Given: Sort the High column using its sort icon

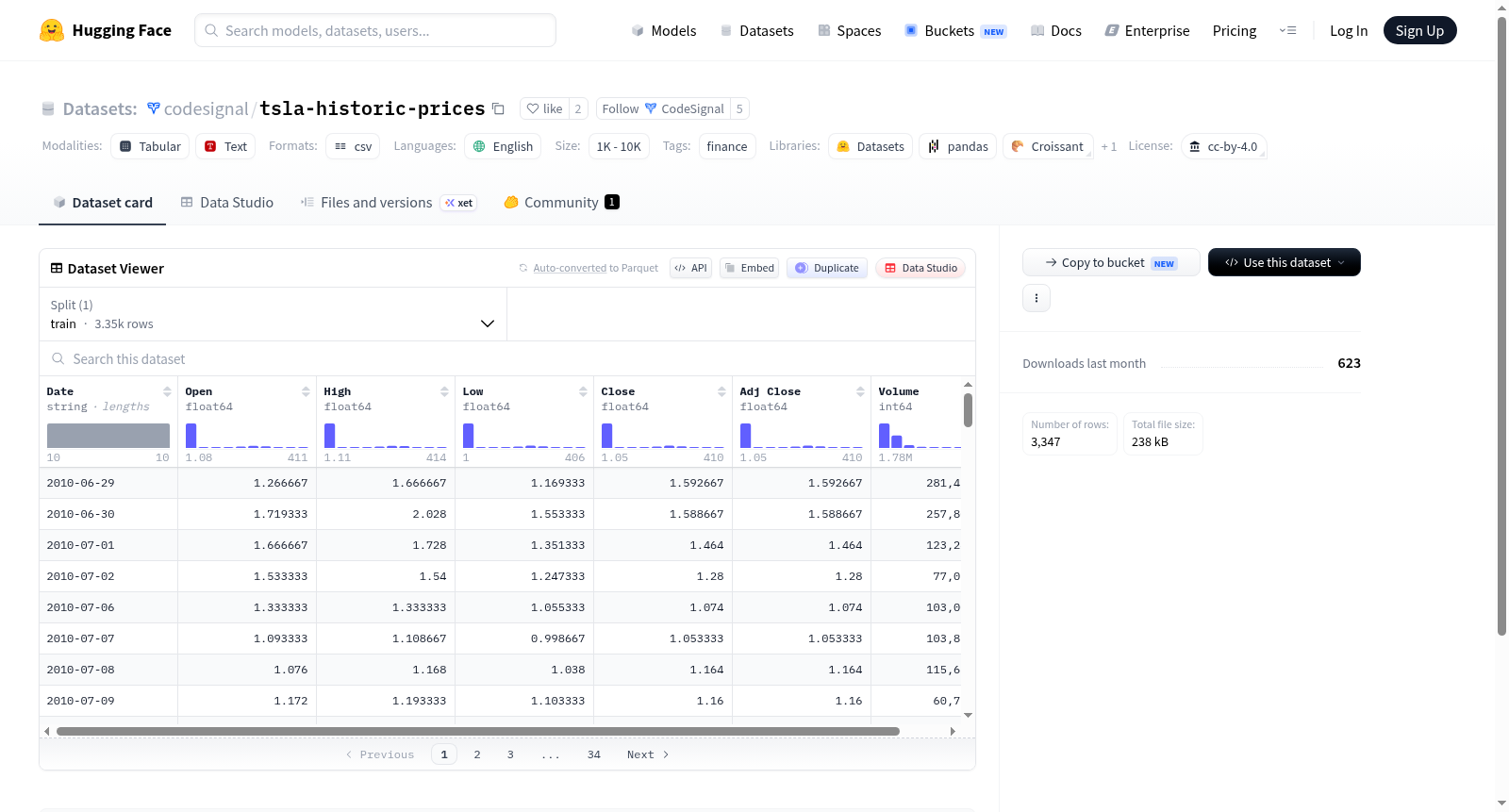Looking at the screenshot, I should click(444, 391).
